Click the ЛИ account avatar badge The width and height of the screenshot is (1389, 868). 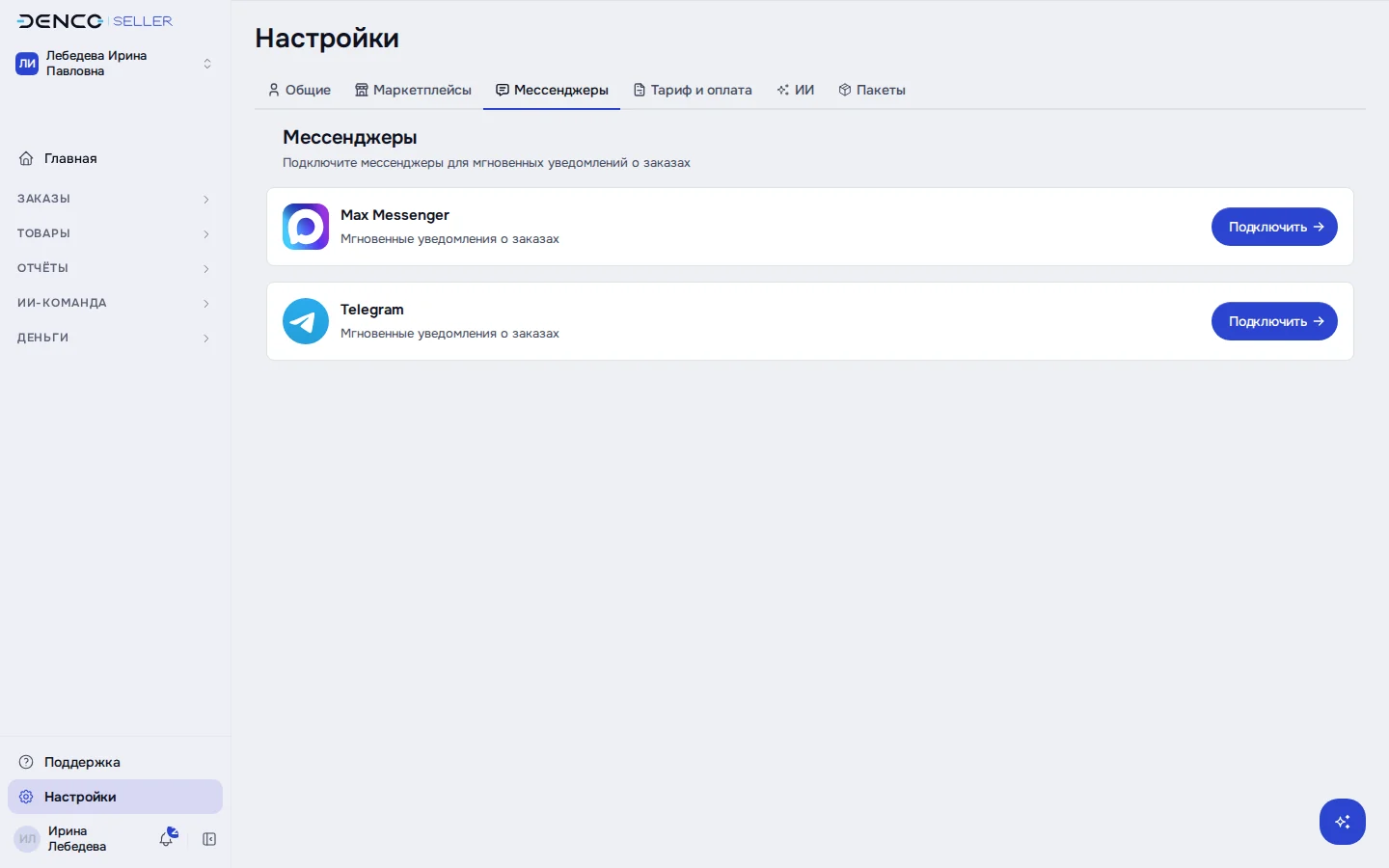(27, 64)
